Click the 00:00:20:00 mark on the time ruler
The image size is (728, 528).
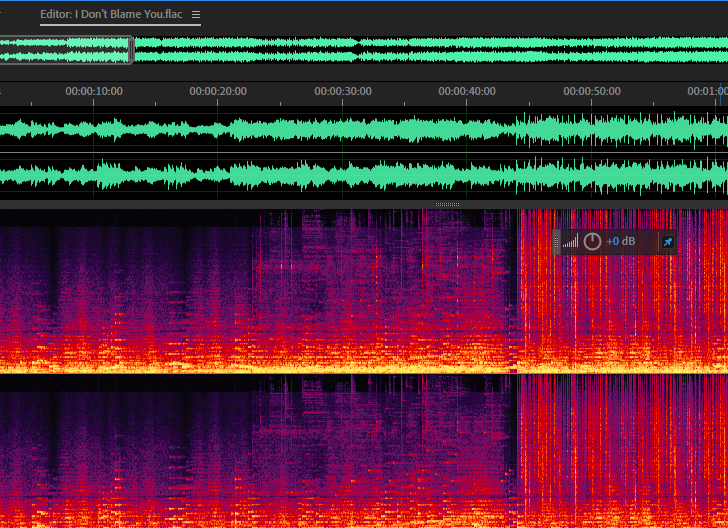tap(218, 91)
